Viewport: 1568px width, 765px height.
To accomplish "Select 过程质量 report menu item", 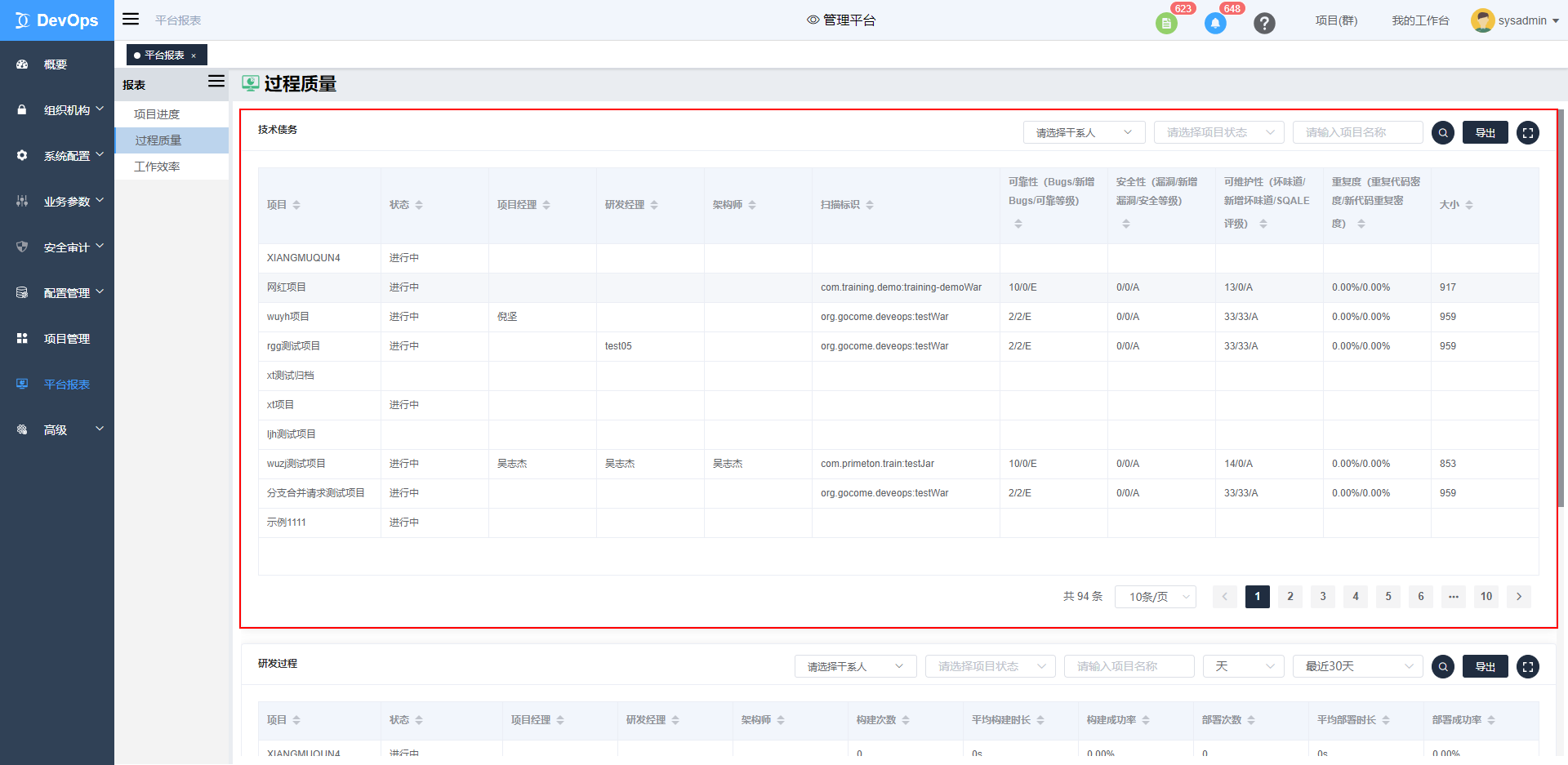I will click(171, 140).
